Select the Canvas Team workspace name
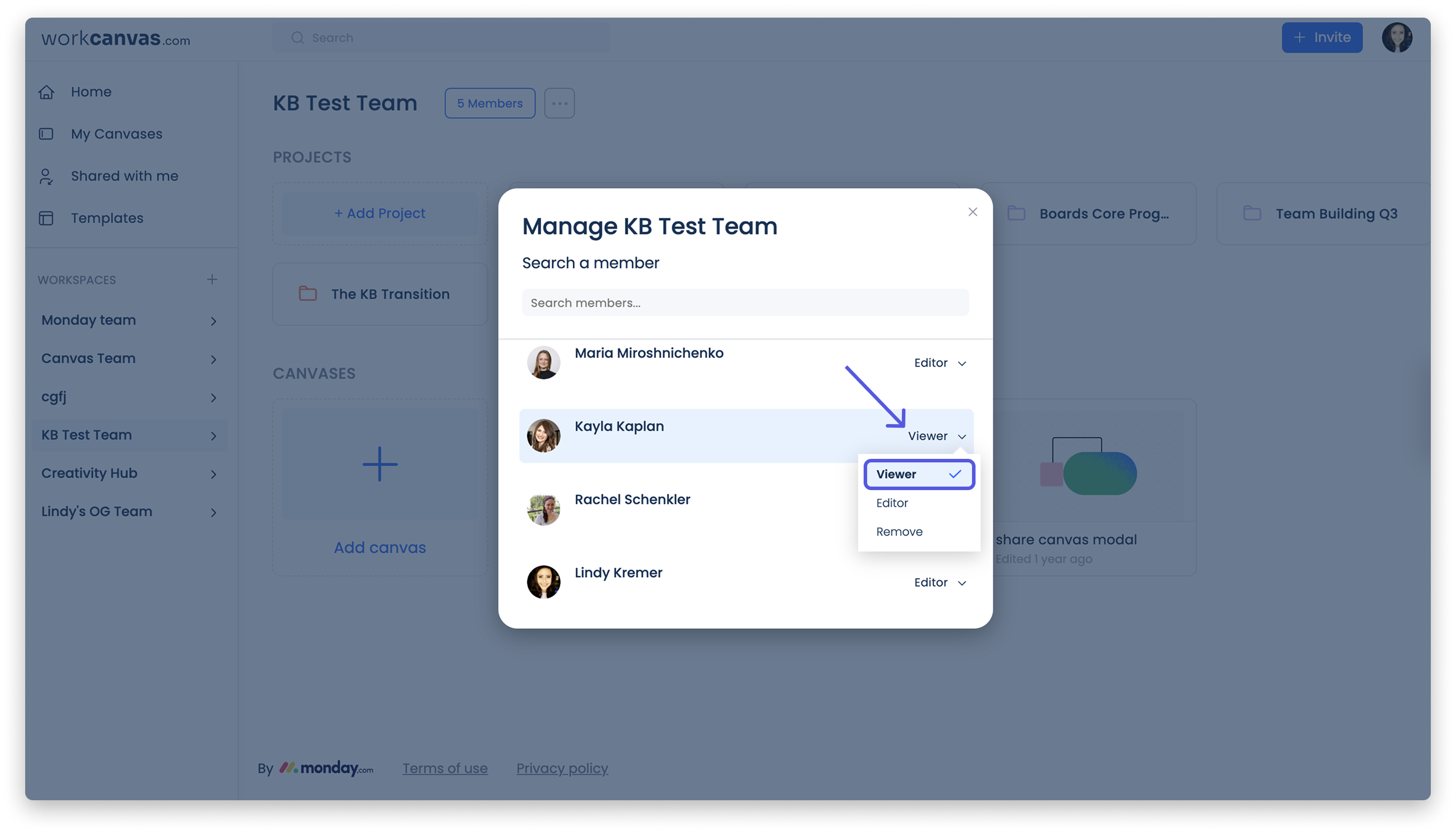 pyautogui.click(x=88, y=358)
